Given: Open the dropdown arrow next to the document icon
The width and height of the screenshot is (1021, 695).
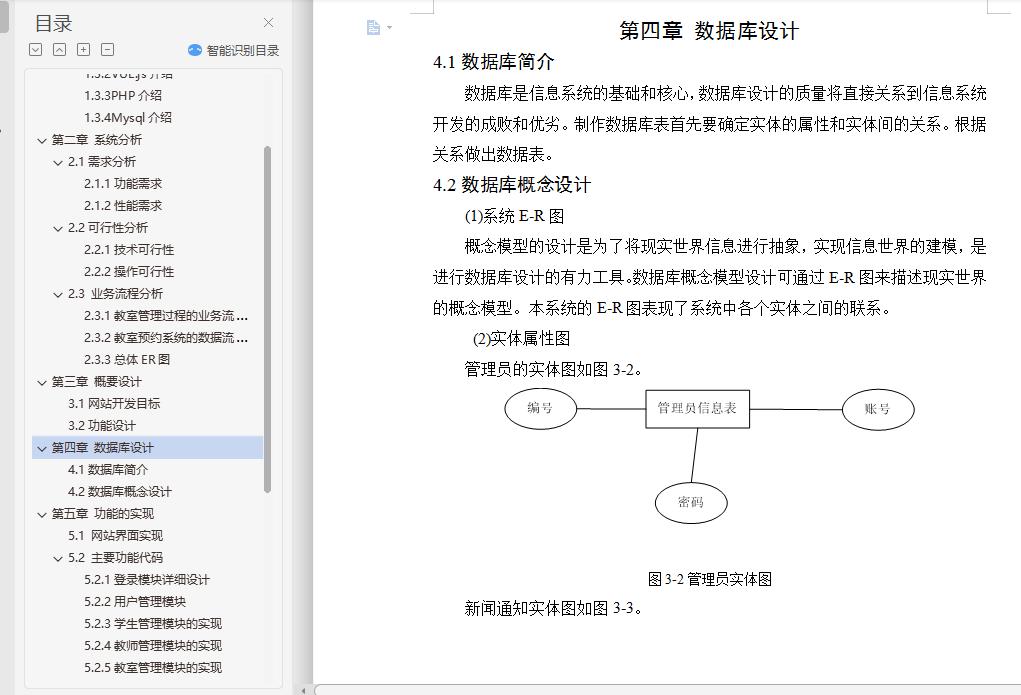Looking at the screenshot, I should tap(389, 27).
